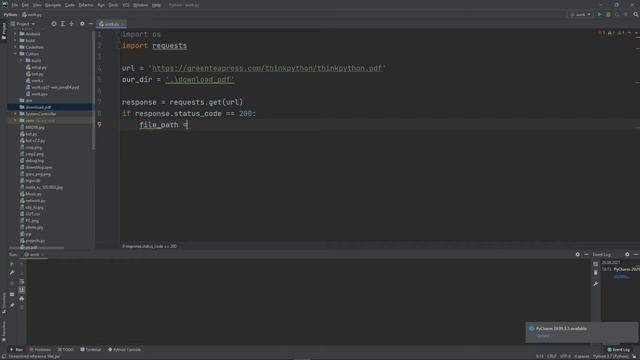Click the Project vertical side tab

tap(4, 31)
